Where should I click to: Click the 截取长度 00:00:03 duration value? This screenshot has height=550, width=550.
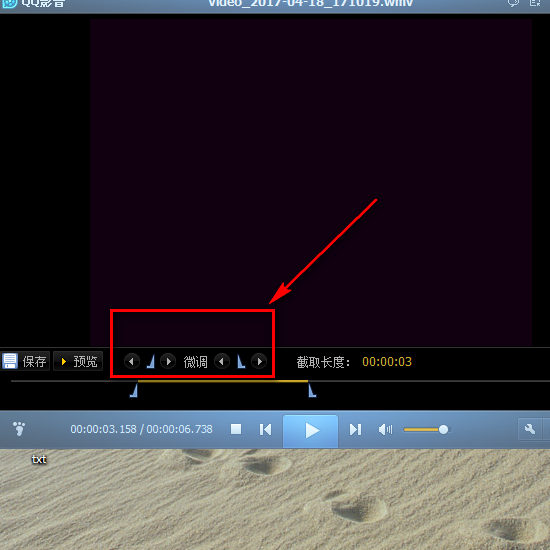(x=387, y=362)
